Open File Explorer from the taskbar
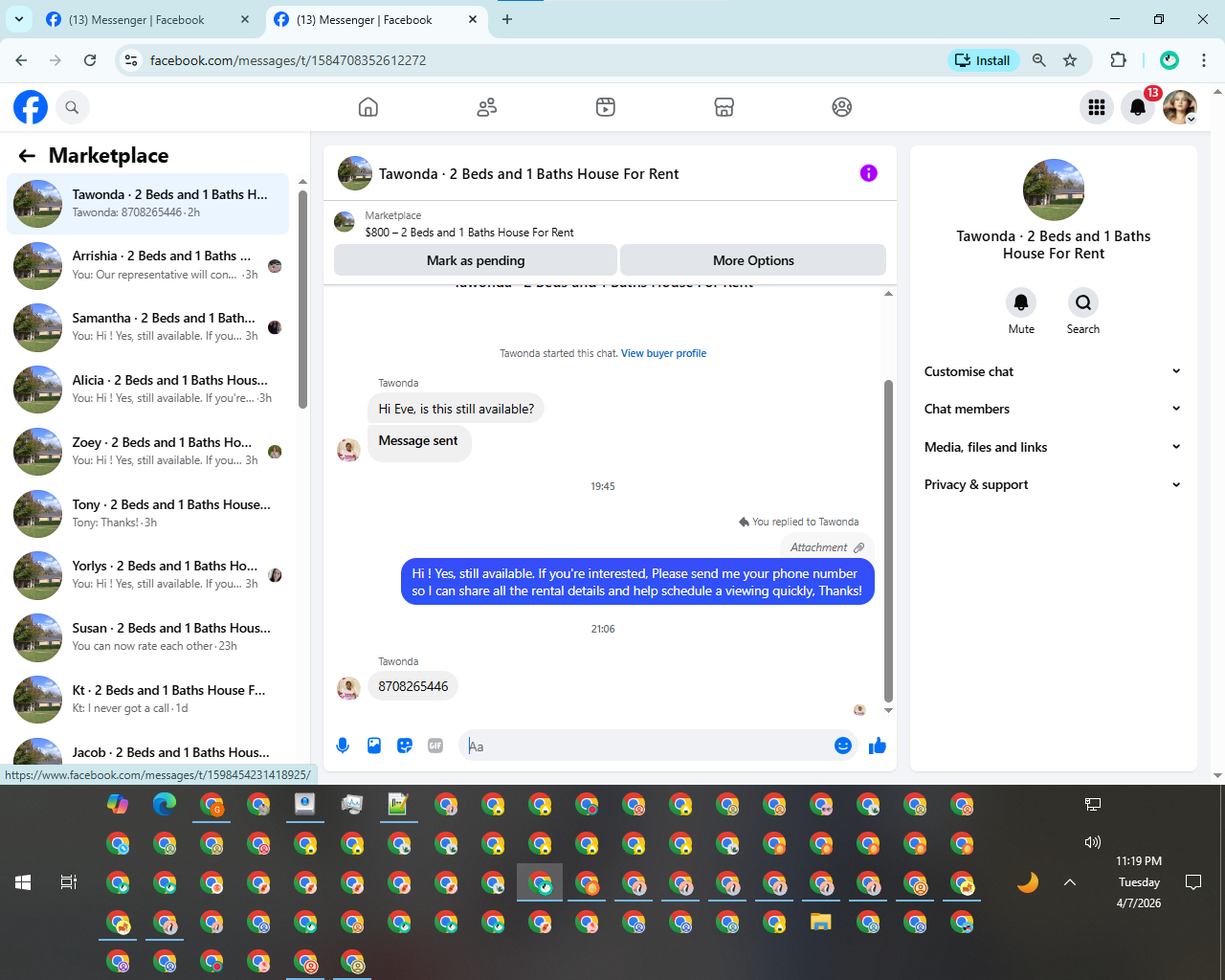This screenshot has height=980, width=1225. (821, 923)
